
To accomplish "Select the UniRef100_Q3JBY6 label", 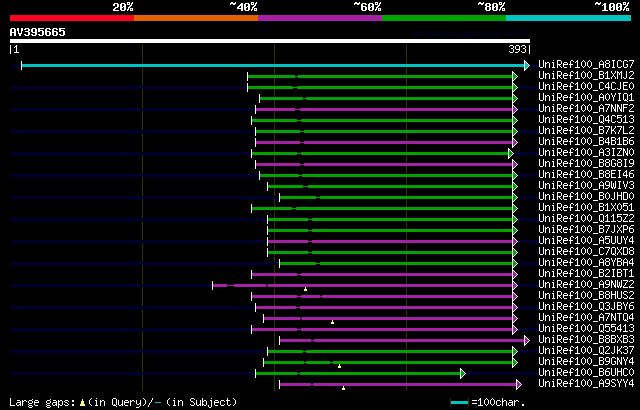I will click(586, 306).
